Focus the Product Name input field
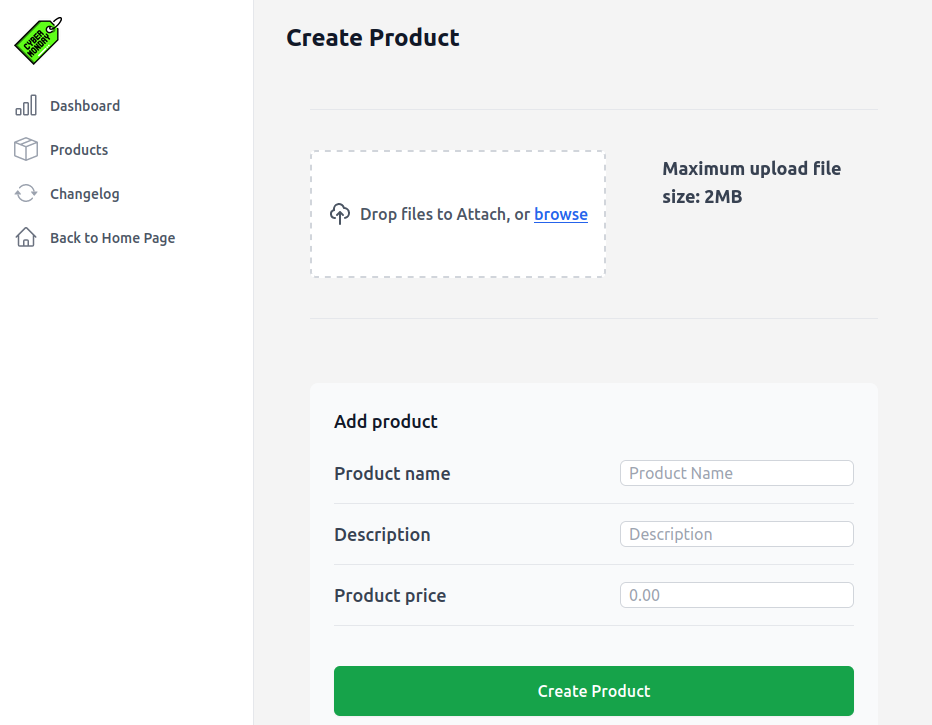 736,473
